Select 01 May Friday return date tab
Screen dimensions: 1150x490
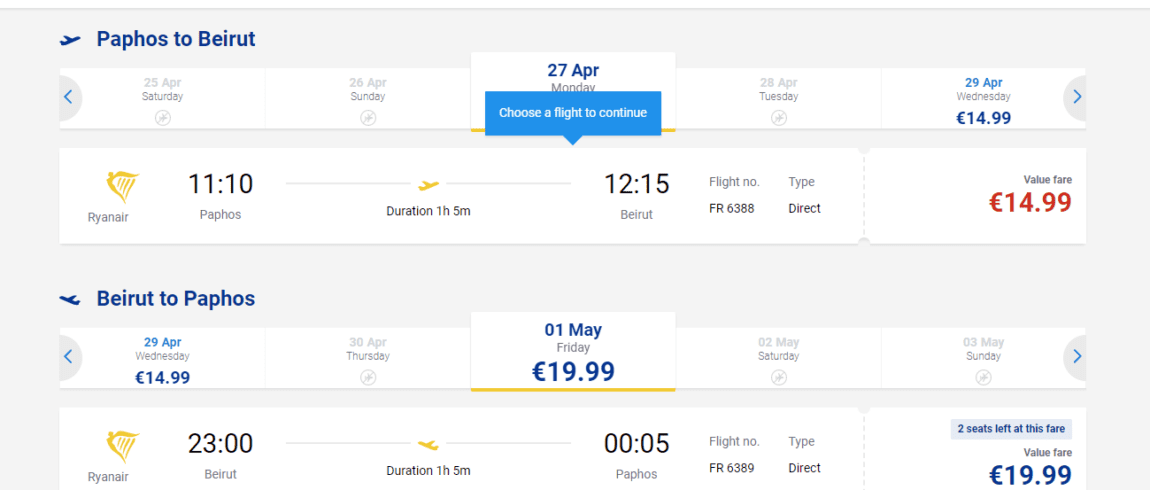tap(573, 351)
